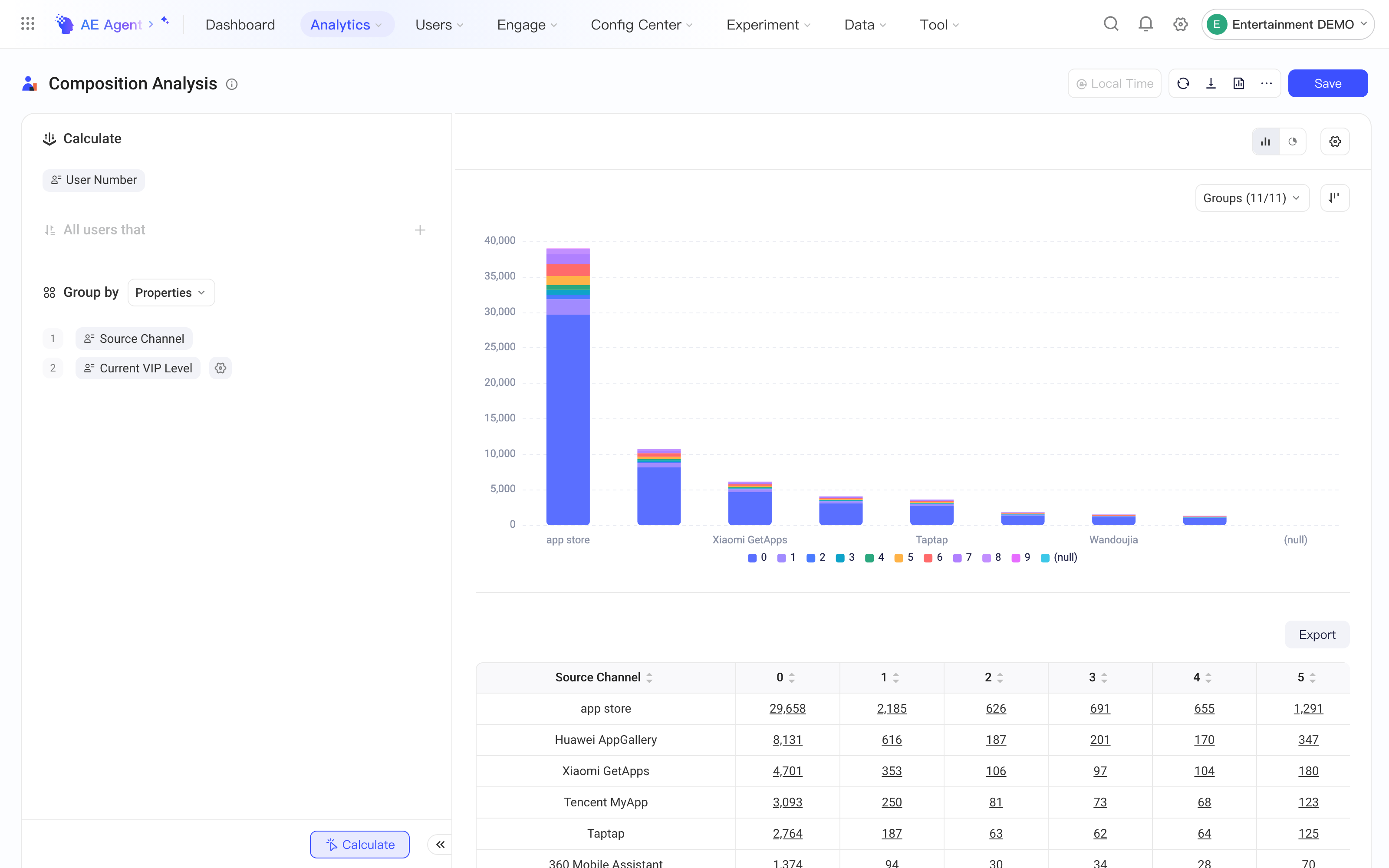Open the app store 29,658 value link
This screenshot has height=868, width=1389.
[x=787, y=708]
